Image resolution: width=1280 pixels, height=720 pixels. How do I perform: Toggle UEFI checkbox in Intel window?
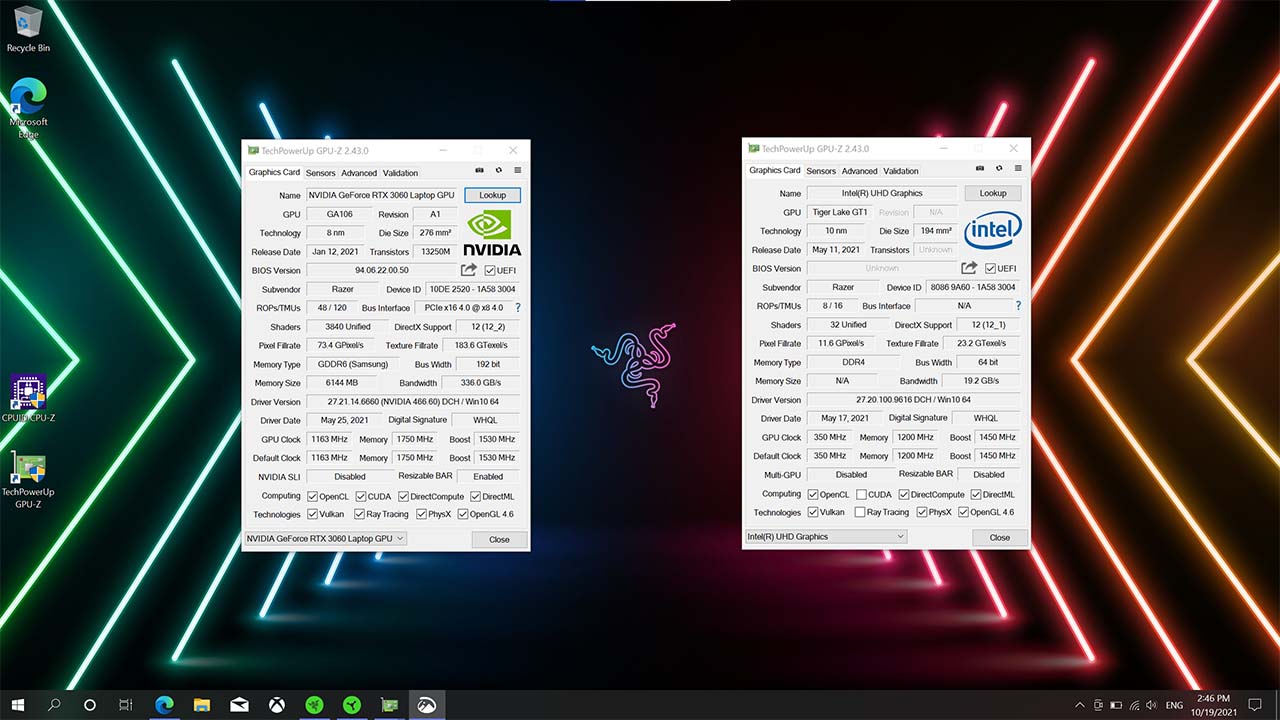coord(990,268)
